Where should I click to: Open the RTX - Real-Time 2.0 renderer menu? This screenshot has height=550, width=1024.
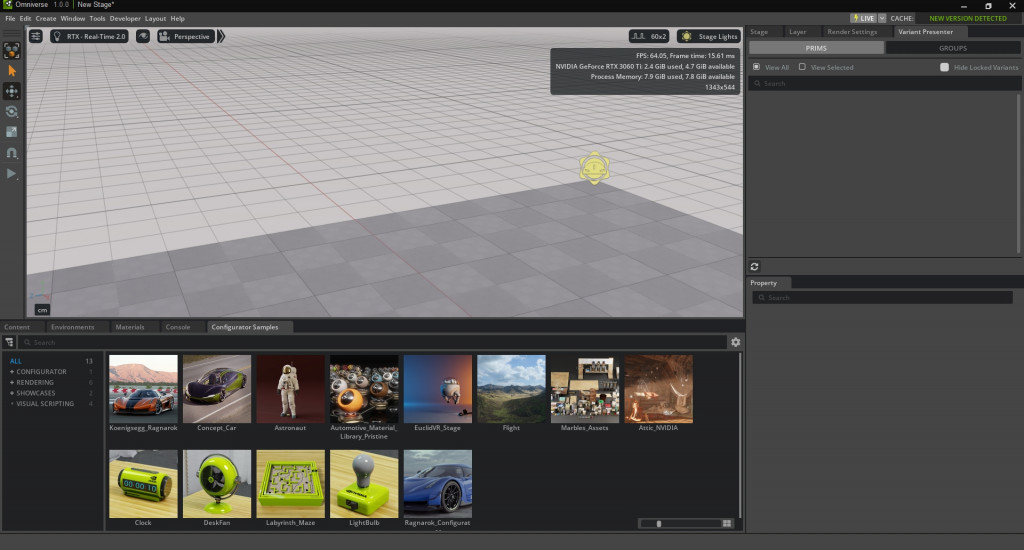(89, 37)
